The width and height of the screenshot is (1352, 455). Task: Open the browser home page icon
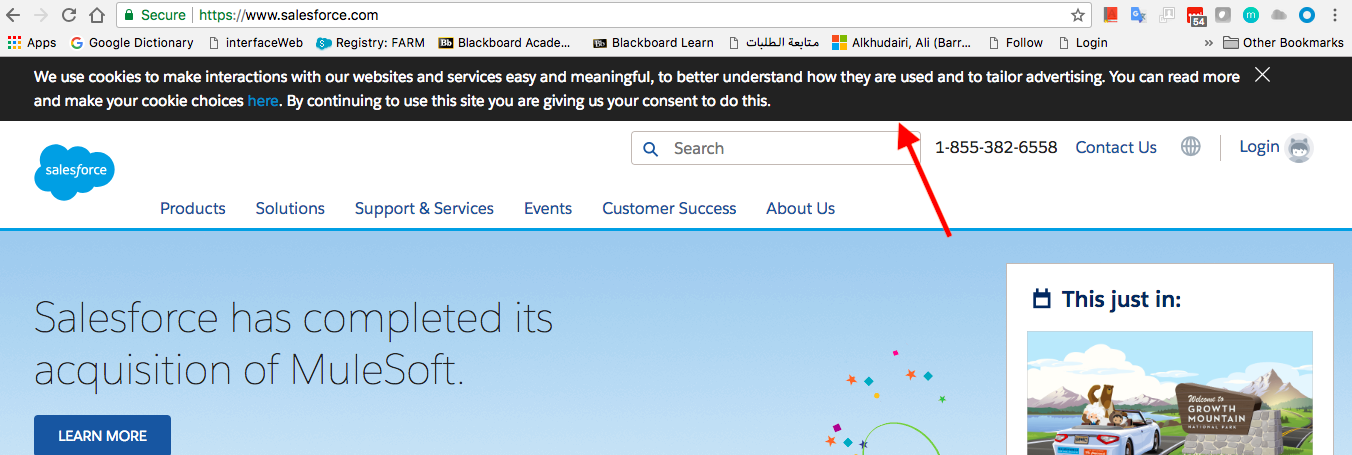[97, 15]
